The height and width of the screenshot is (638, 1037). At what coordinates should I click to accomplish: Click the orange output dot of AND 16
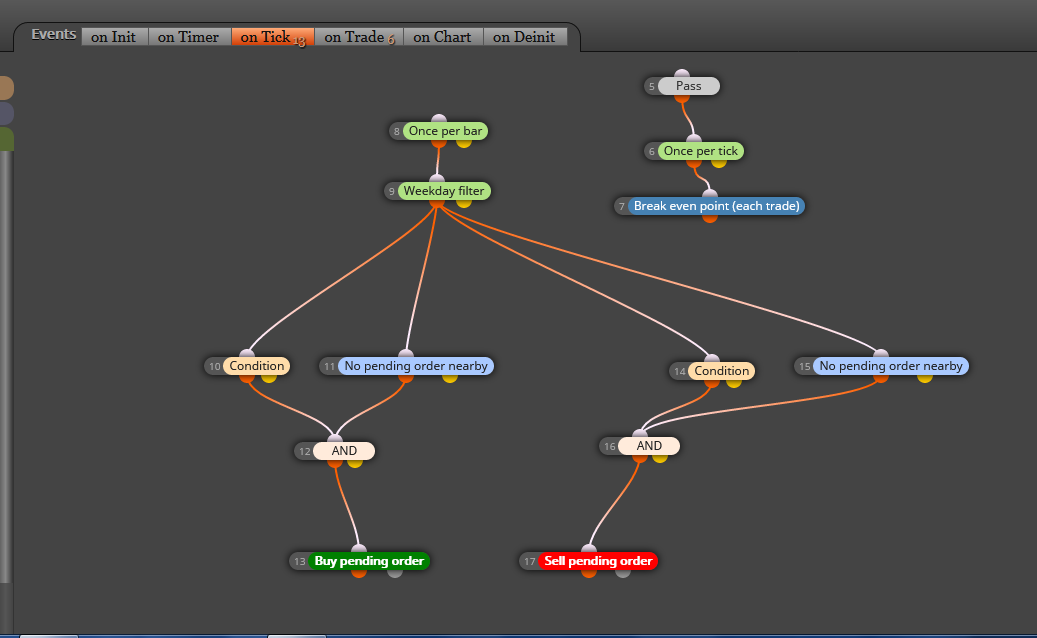640,457
